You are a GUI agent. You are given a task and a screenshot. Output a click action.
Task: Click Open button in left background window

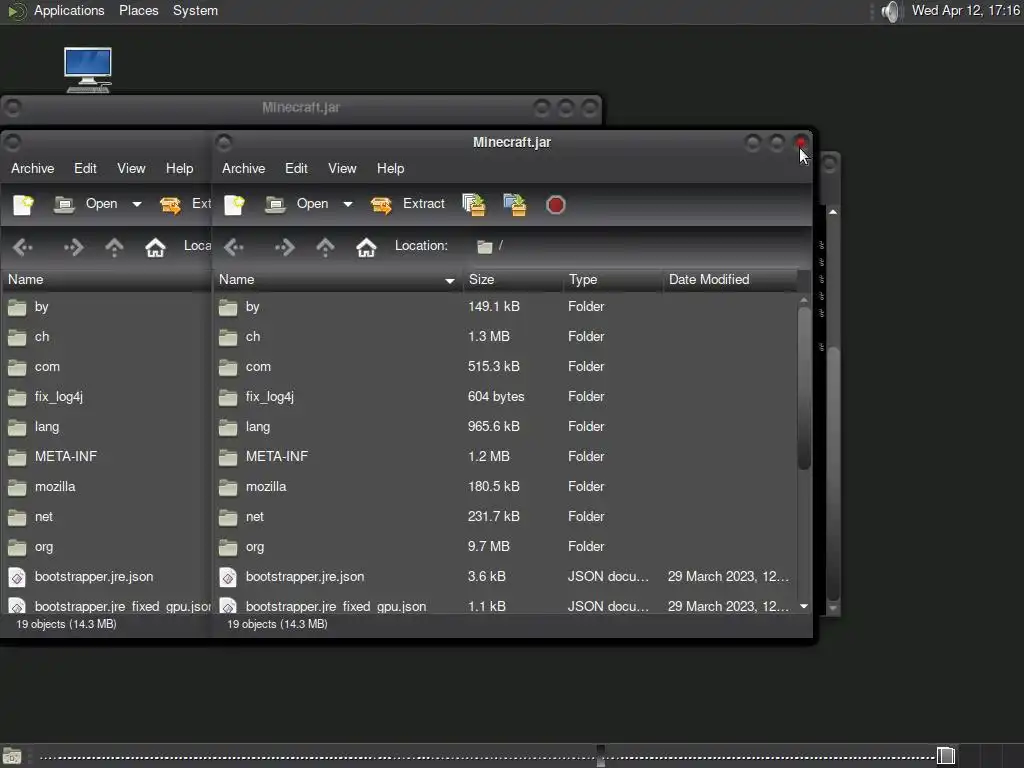87,204
